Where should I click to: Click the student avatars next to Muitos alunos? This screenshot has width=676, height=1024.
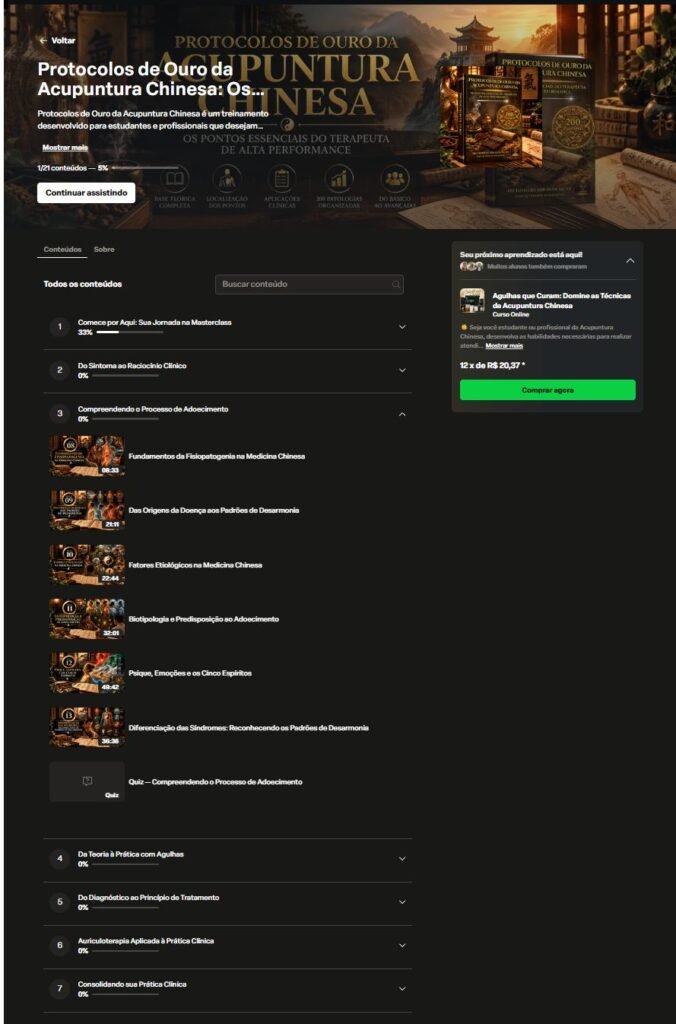tap(471, 266)
